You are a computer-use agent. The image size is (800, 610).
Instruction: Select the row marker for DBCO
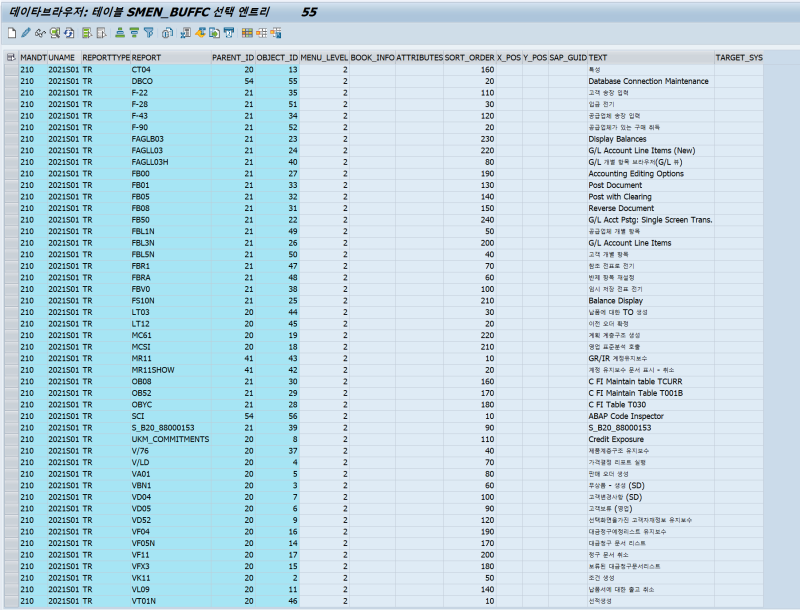tap(11, 81)
